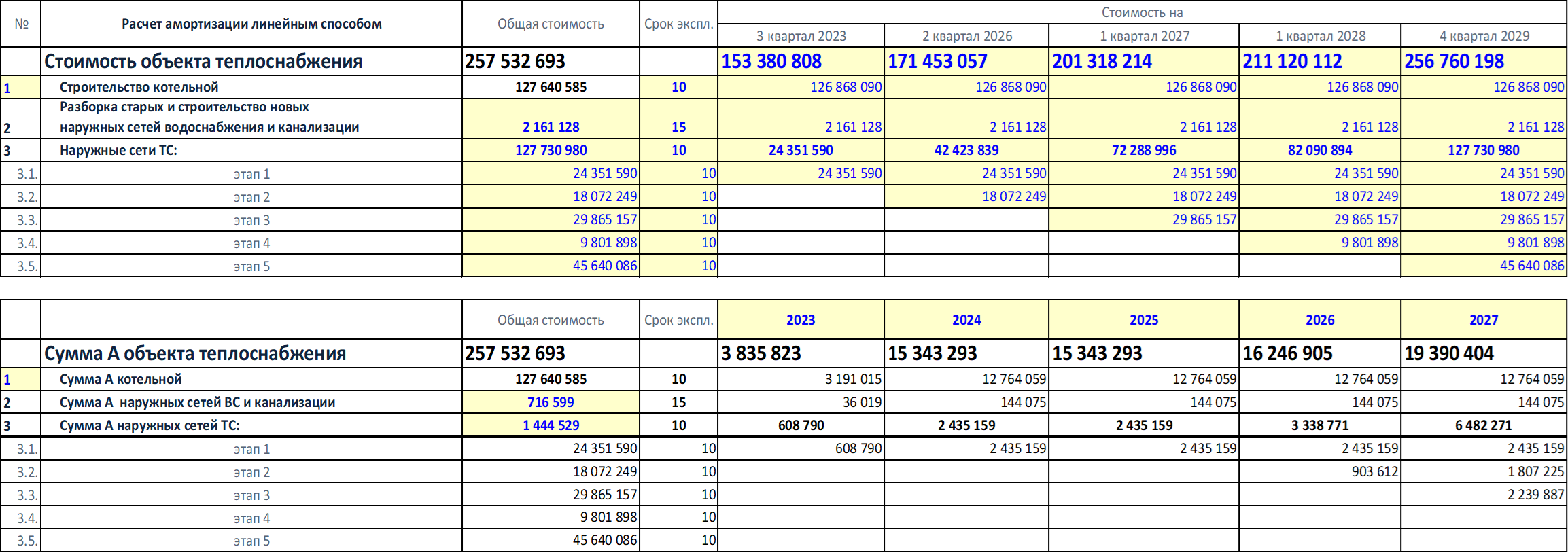Click the cell with value "3 191 015"
This screenshot has width=1568, height=553.
801,379
